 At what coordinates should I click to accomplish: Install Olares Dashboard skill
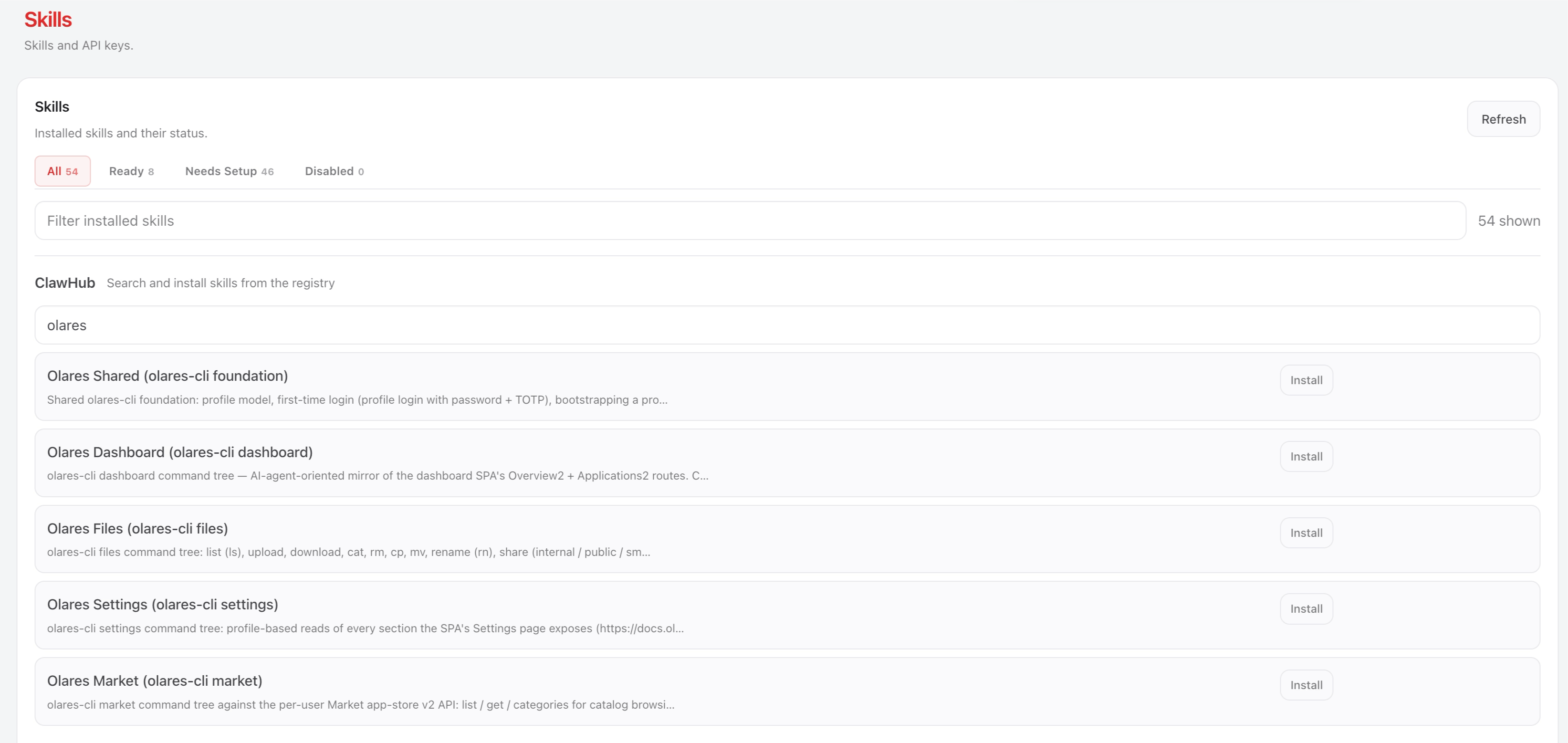point(1306,456)
